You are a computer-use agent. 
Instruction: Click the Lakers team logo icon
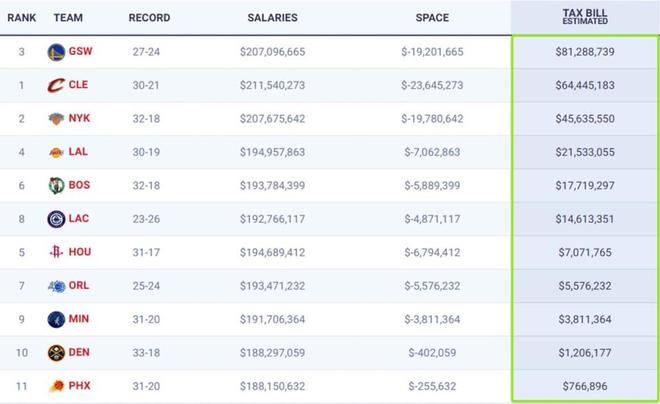click(55, 152)
